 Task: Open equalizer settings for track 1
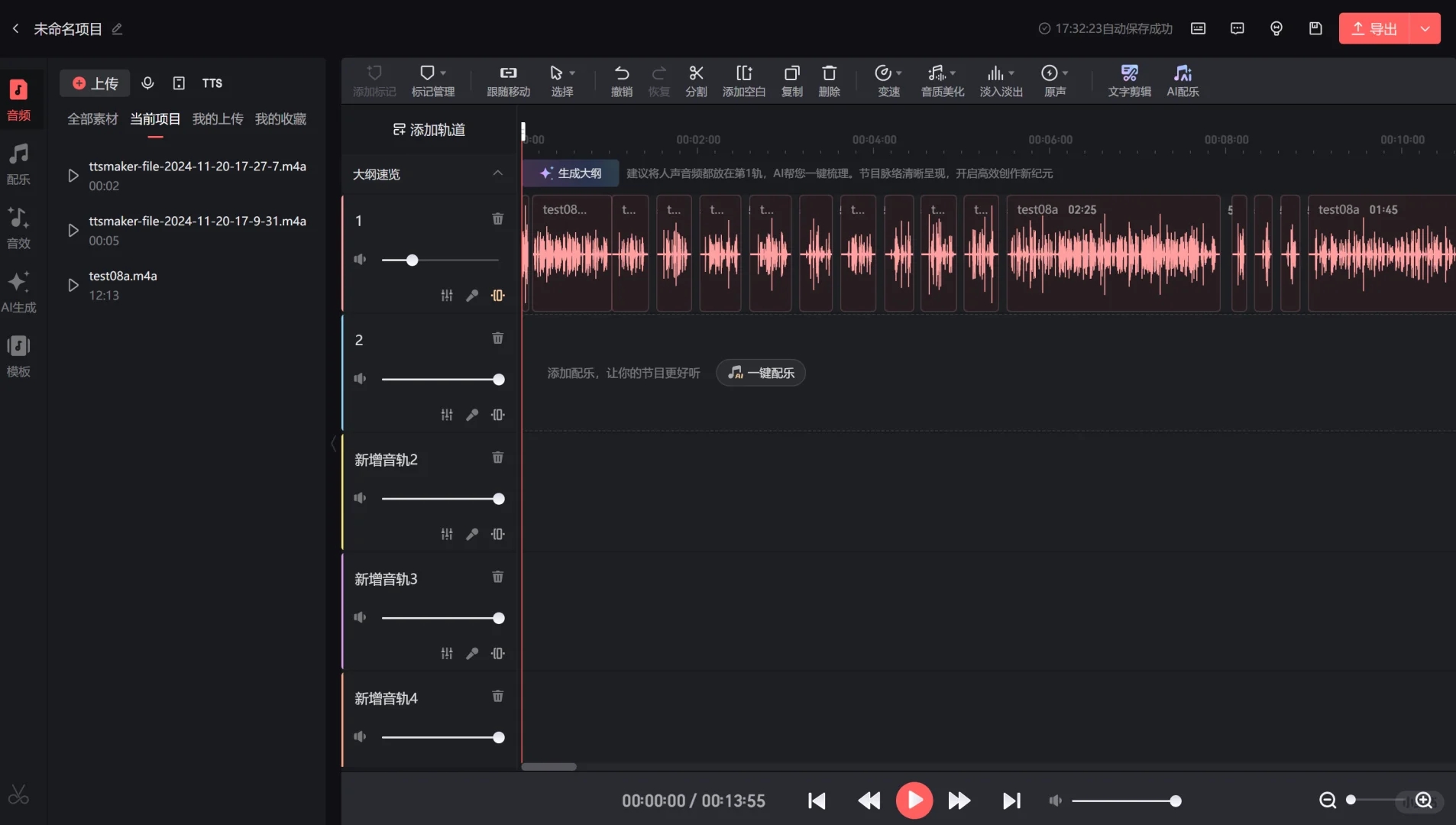(447, 296)
